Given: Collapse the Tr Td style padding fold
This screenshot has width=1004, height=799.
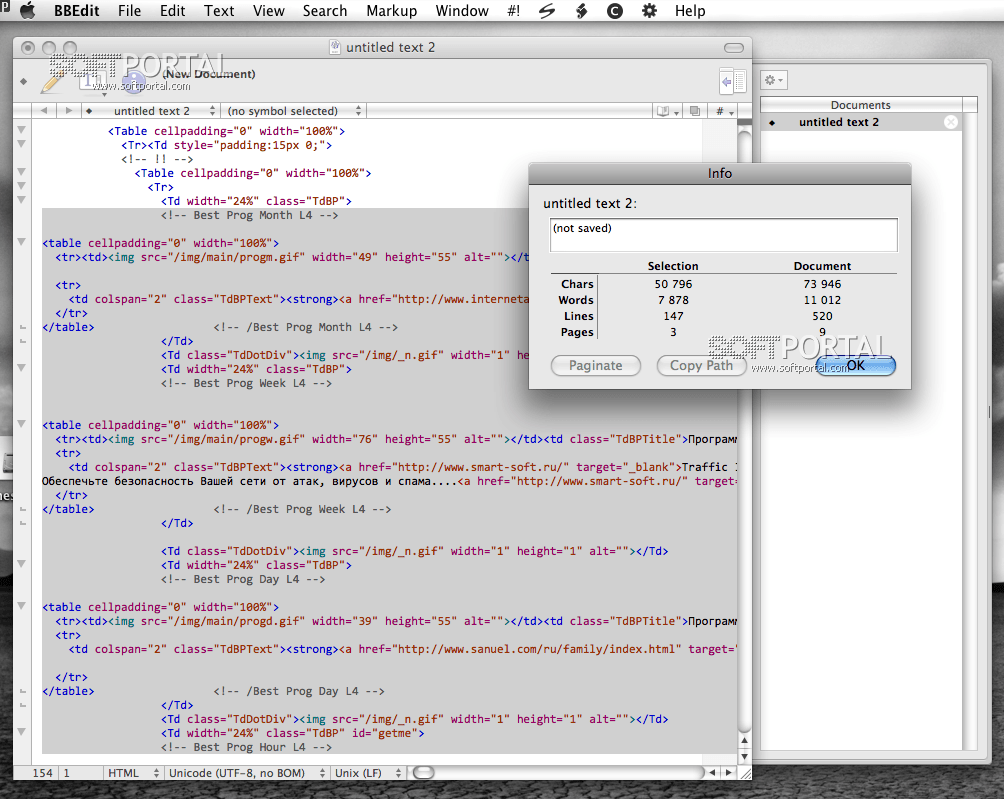Looking at the screenshot, I should tap(21, 144).
